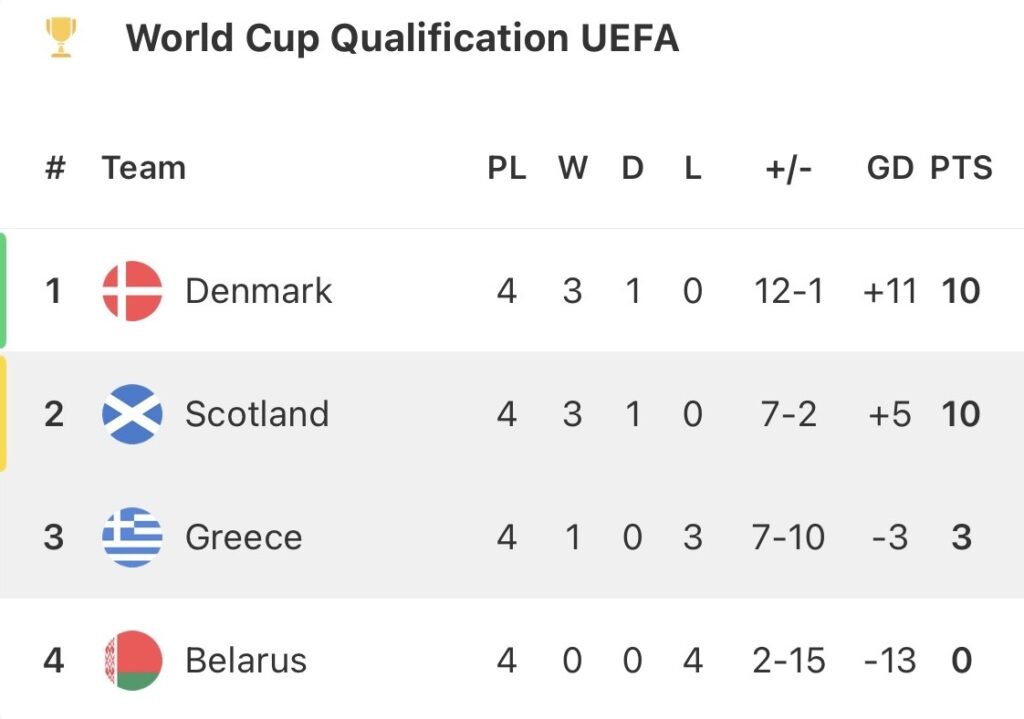The height and width of the screenshot is (719, 1024).
Task: Open the Greece team entry
Action: click(x=243, y=537)
